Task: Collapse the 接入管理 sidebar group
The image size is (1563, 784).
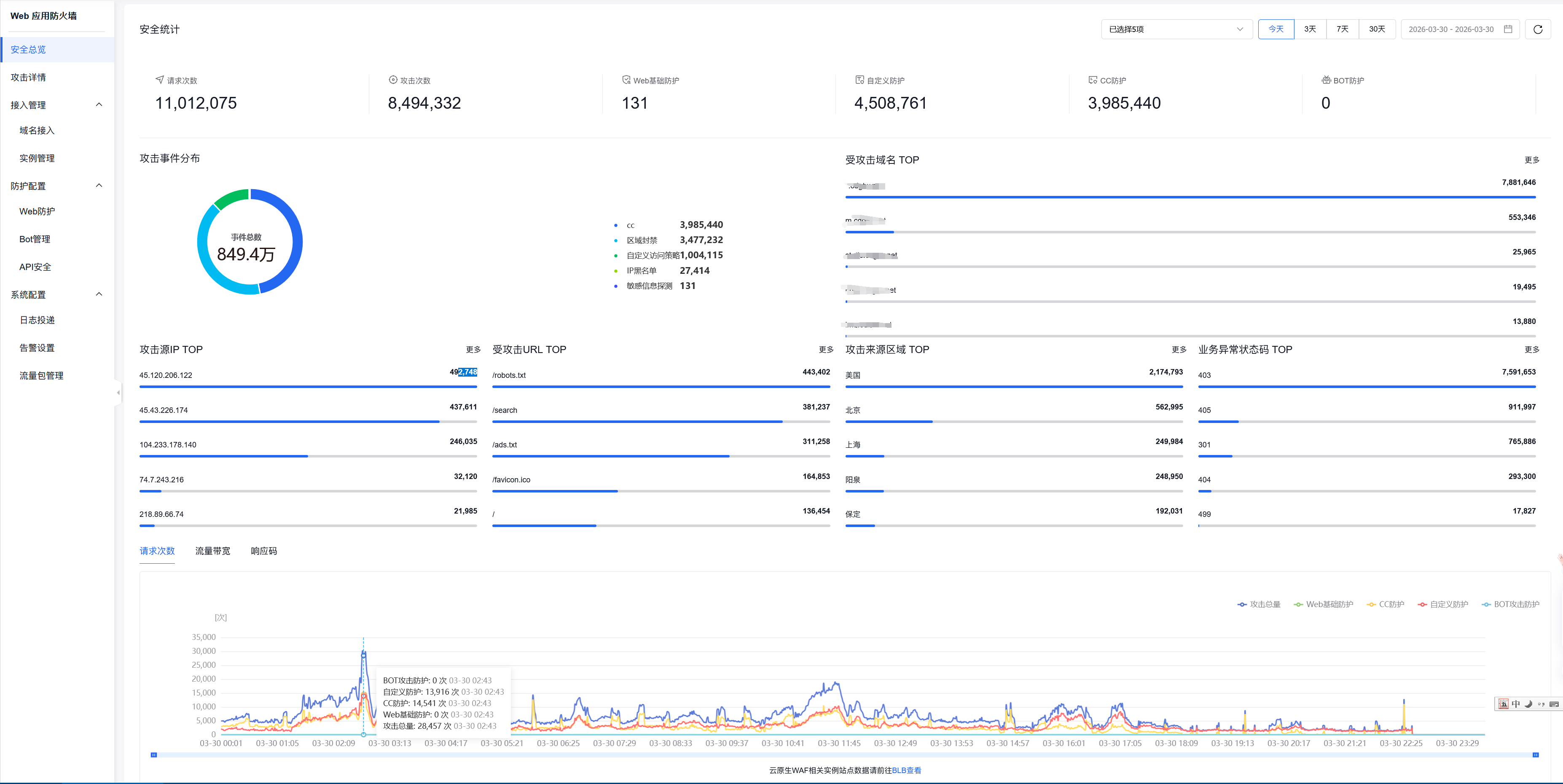Action: 99,104
